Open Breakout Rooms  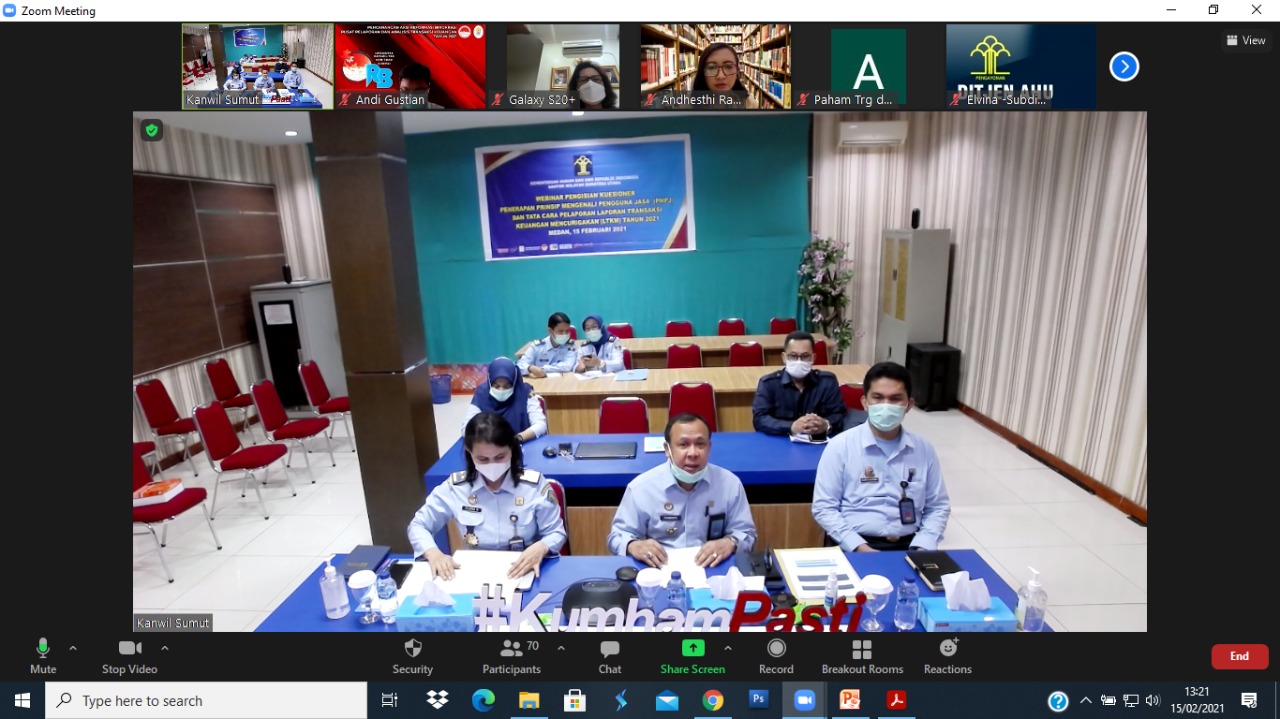[x=861, y=655]
